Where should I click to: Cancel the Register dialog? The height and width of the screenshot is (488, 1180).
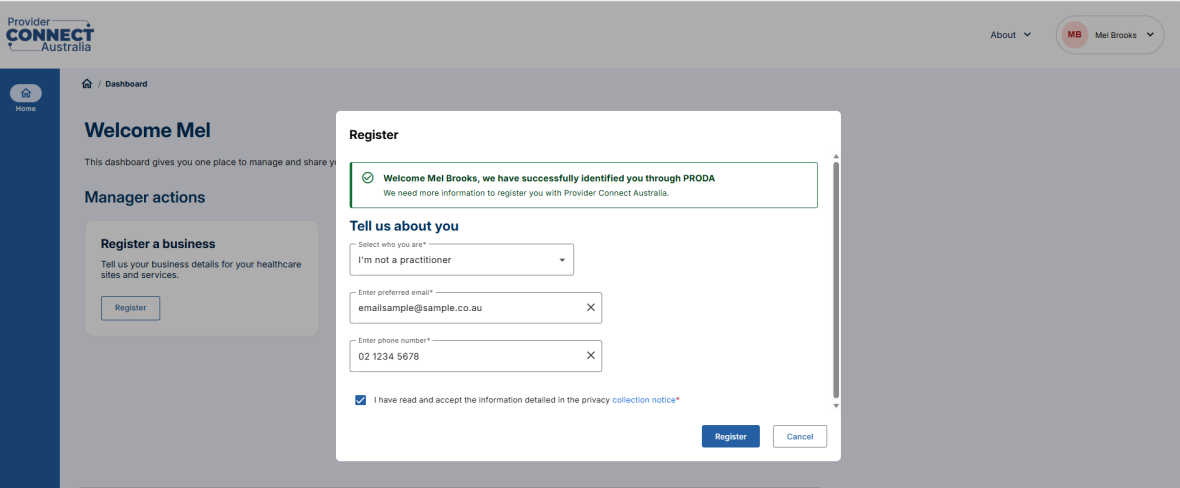pos(799,437)
